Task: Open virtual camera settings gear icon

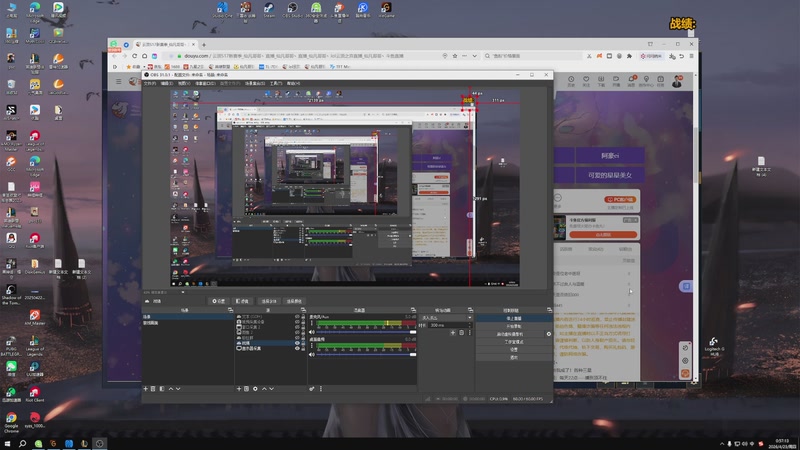Action: (548, 334)
